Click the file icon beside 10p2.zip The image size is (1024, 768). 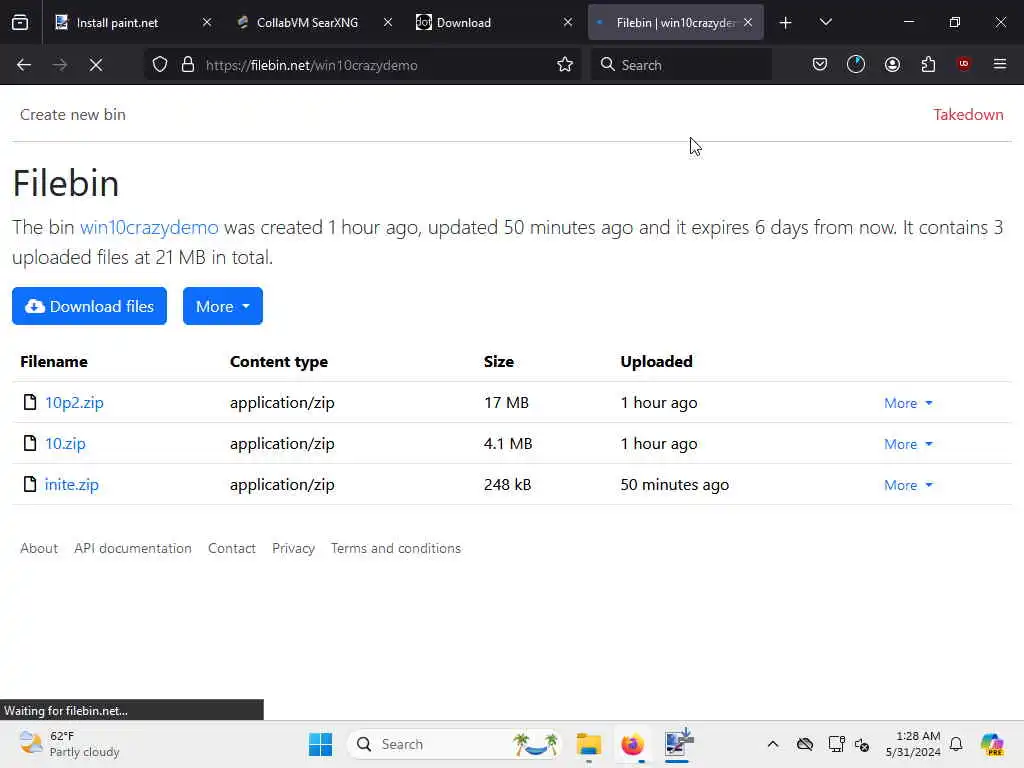tap(29, 402)
